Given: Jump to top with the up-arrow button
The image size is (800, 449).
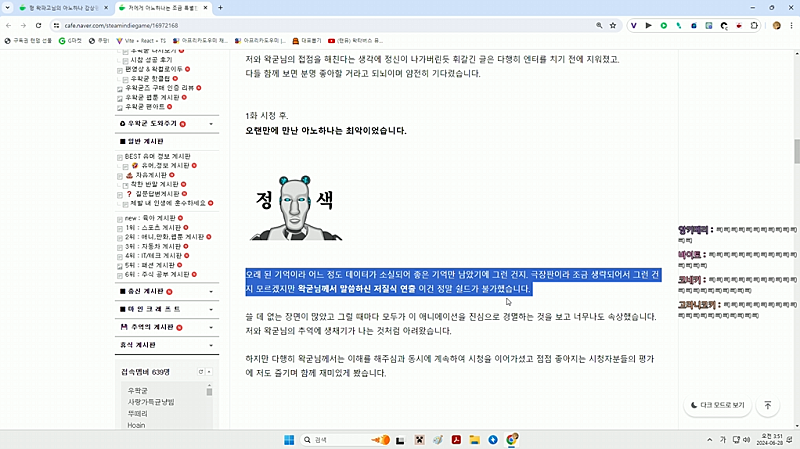Looking at the screenshot, I should pos(767,405).
